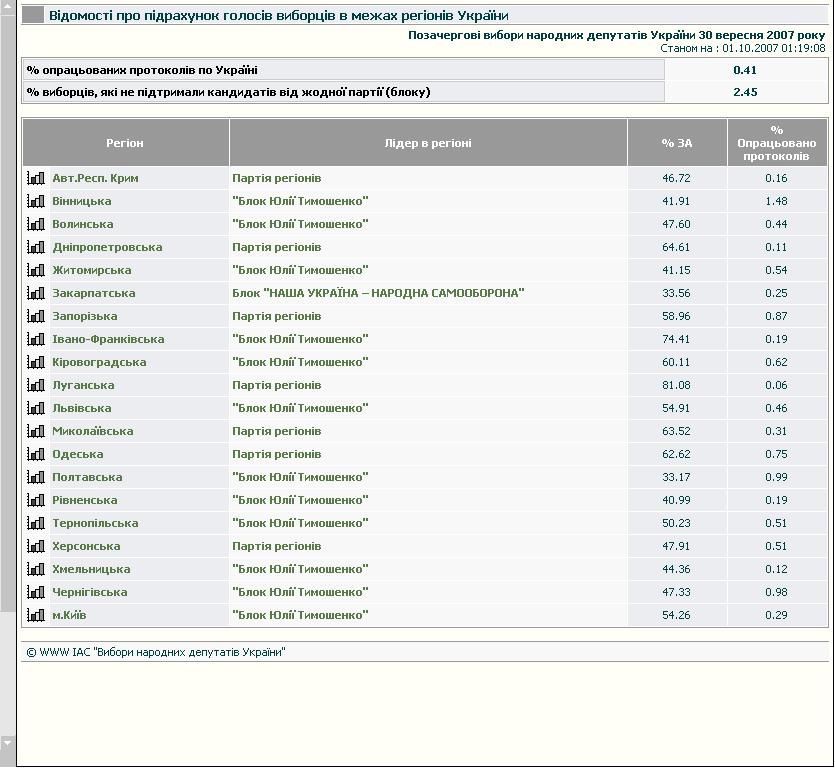Click the Регіон column header
The height and width of the screenshot is (770, 835).
(x=125, y=143)
